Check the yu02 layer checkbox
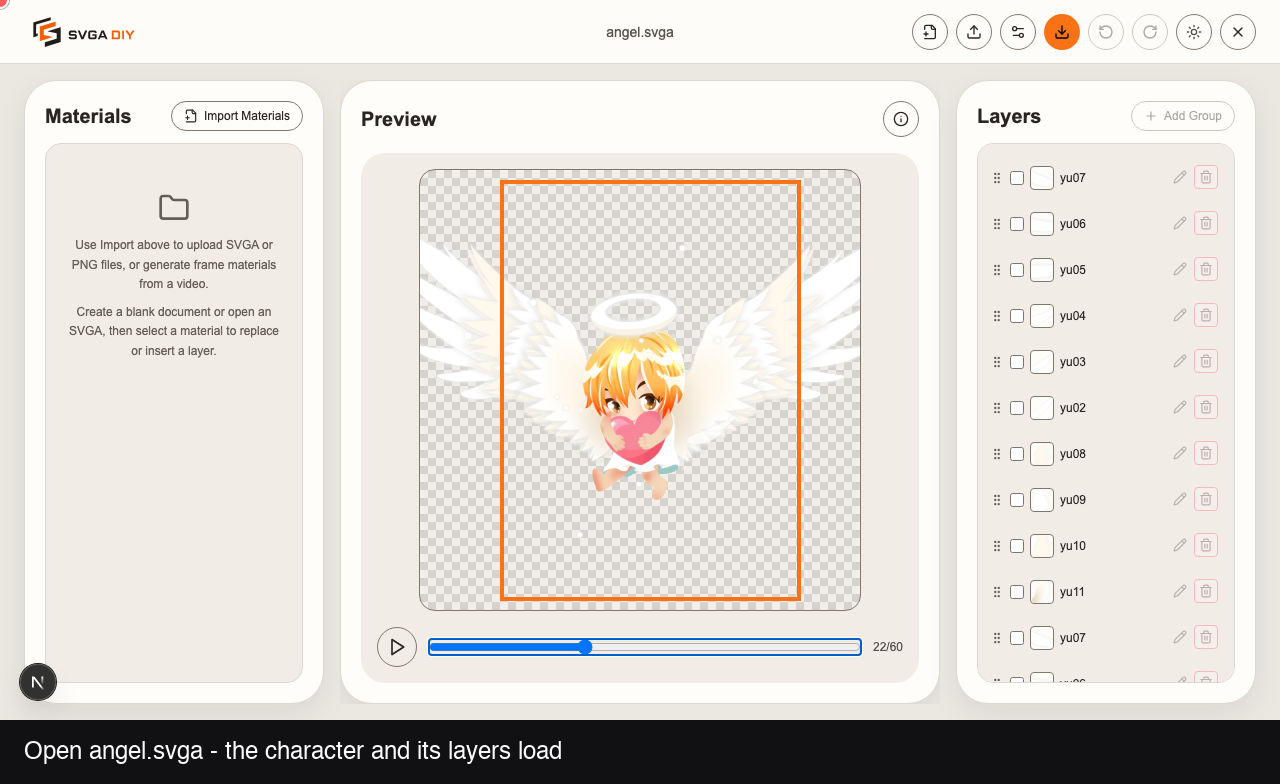The image size is (1280, 784). click(1017, 408)
